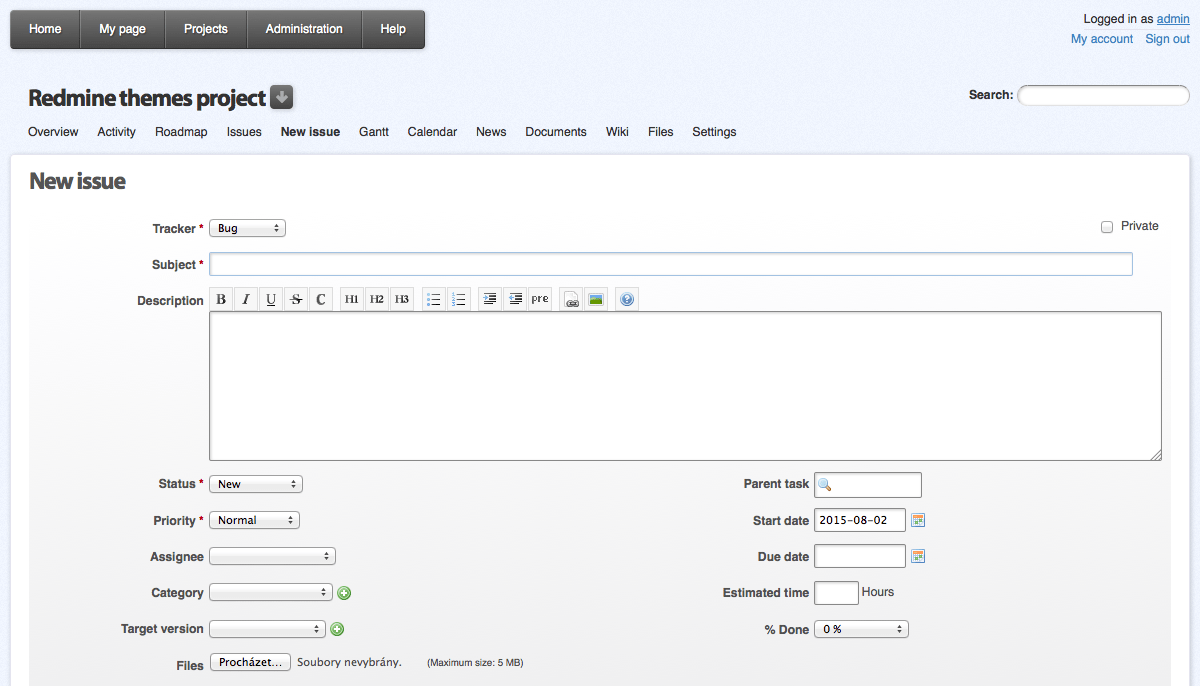Switch to the Activity tab
This screenshot has height=686, width=1200.
[x=117, y=132]
